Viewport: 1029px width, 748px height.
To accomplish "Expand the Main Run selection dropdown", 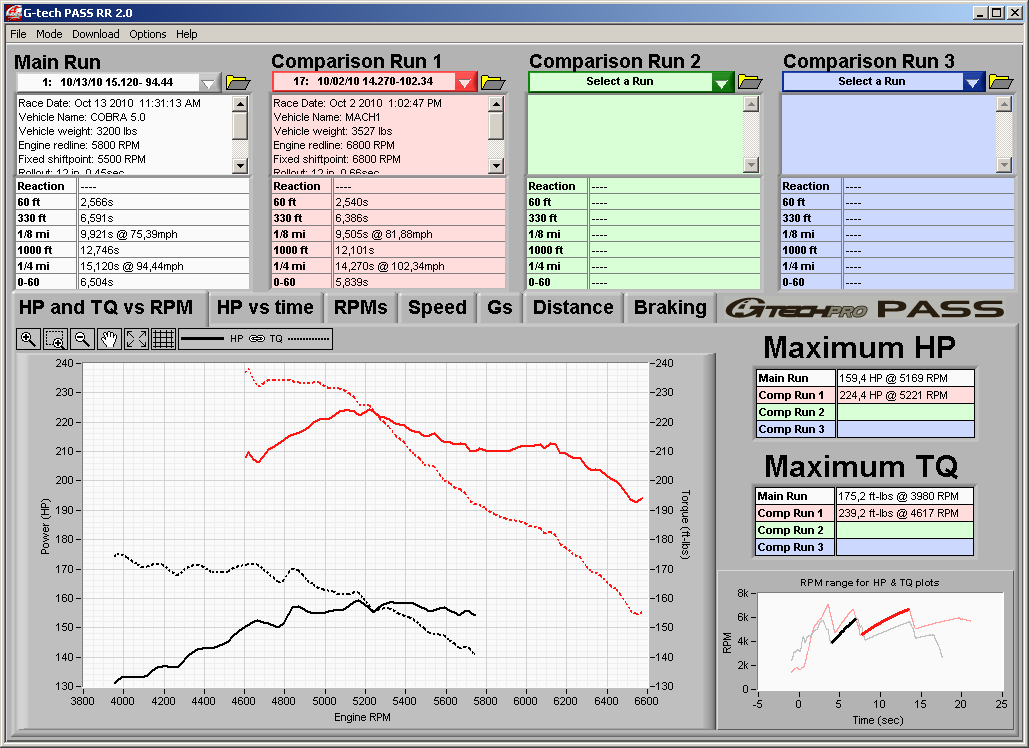I will pyautogui.click(x=209, y=83).
